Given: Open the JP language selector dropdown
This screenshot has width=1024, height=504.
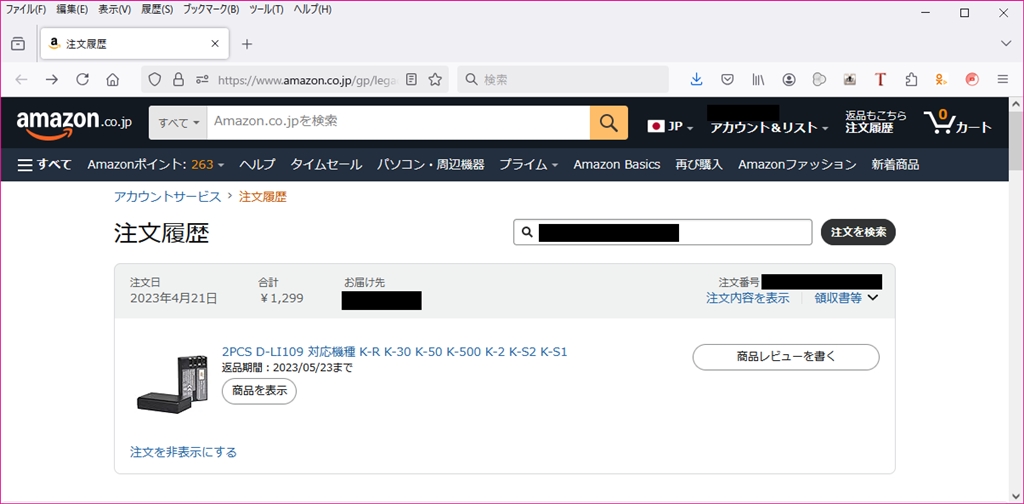Looking at the screenshot, I should click(671, 127).
